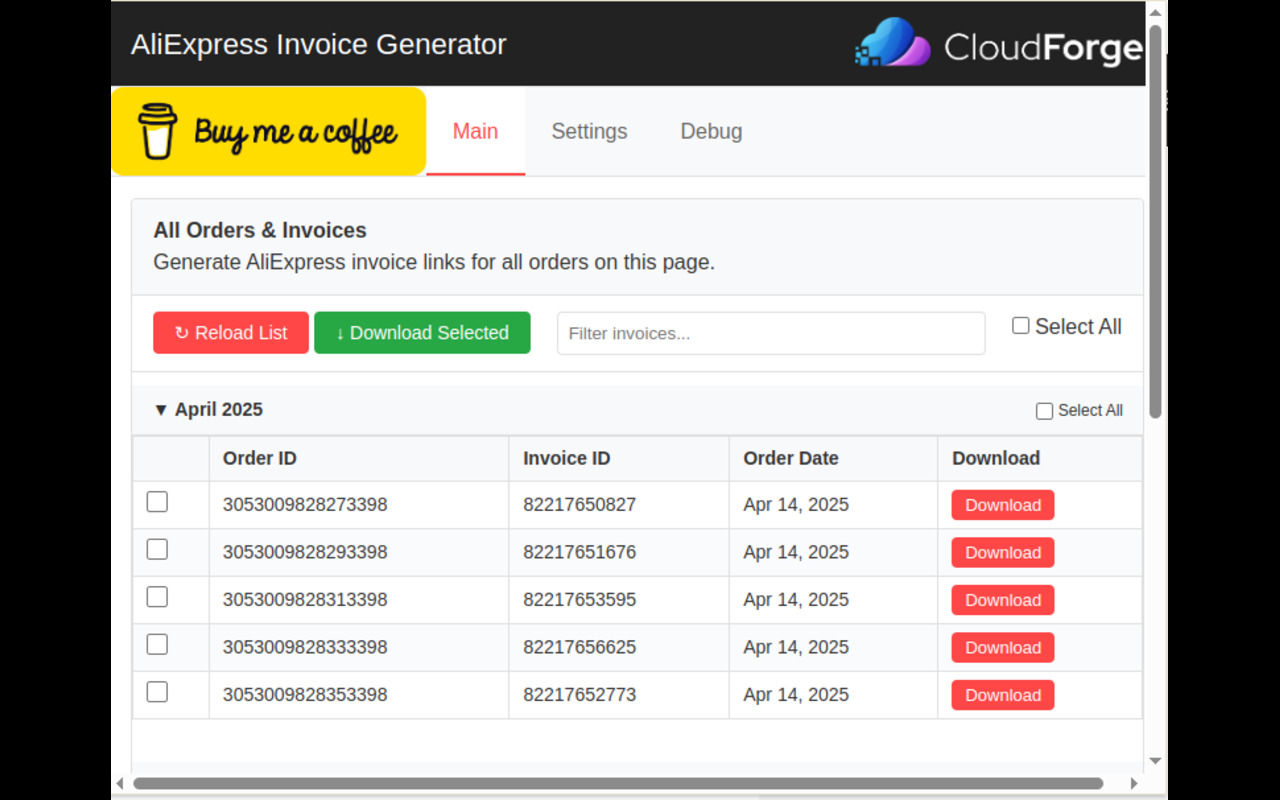Toggle the top Select All checkbox
This screenshot has width=1280, height=800.
1021,325
